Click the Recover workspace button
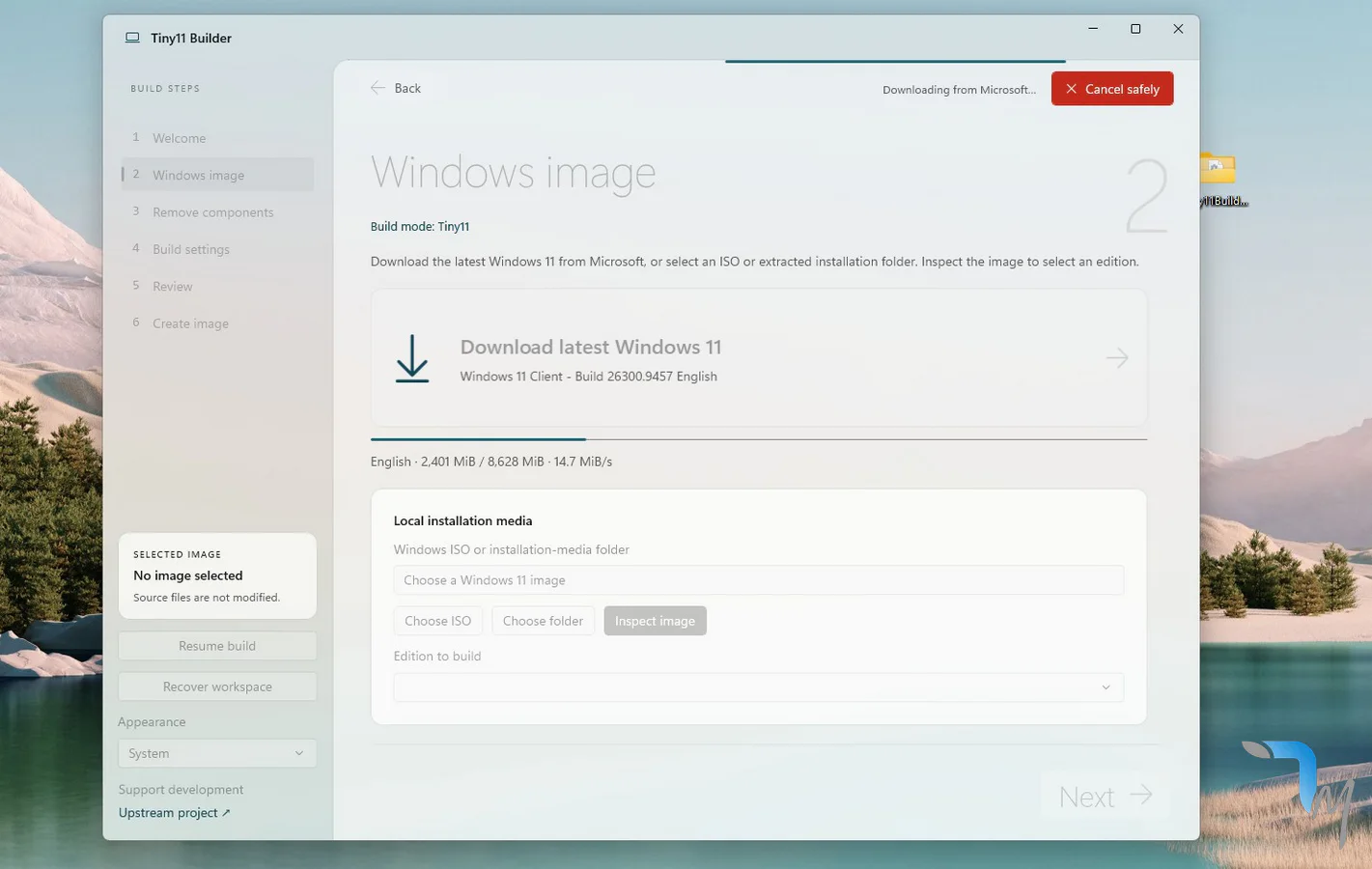 tap(217, 687)
